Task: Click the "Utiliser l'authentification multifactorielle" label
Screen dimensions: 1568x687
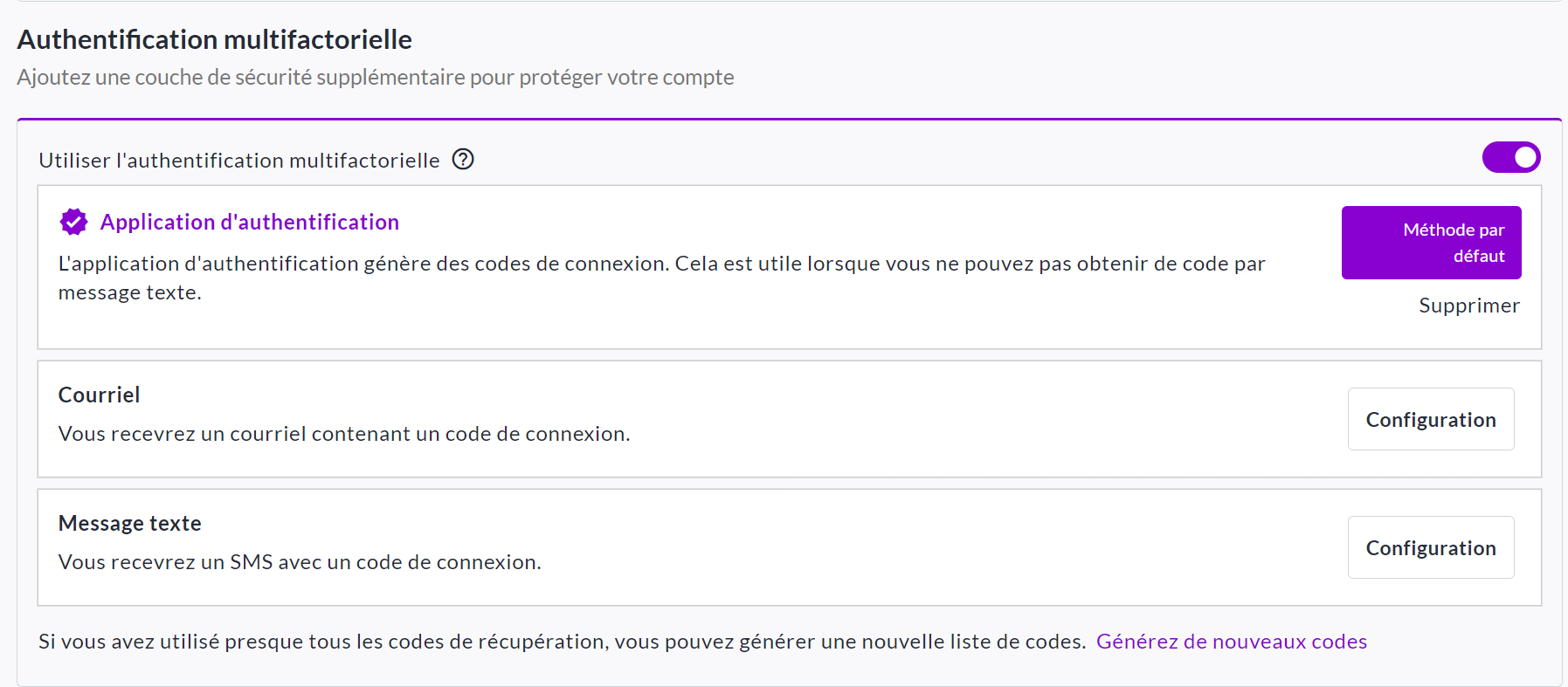Action: pyautogui.click(x=239, y=161)
